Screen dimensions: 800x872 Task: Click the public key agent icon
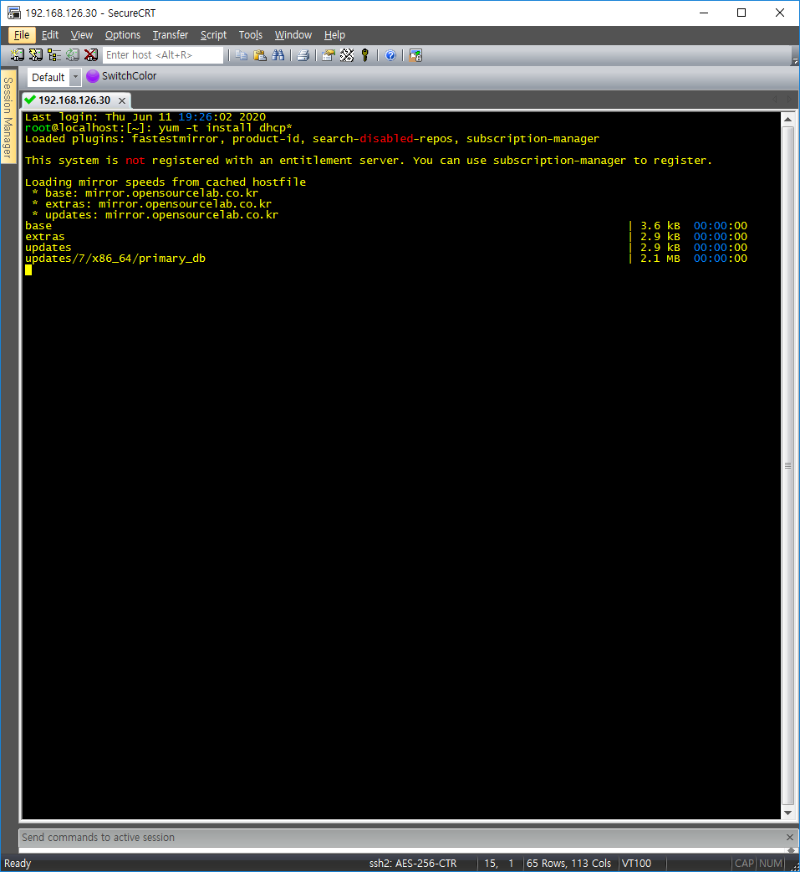point(365,55)
